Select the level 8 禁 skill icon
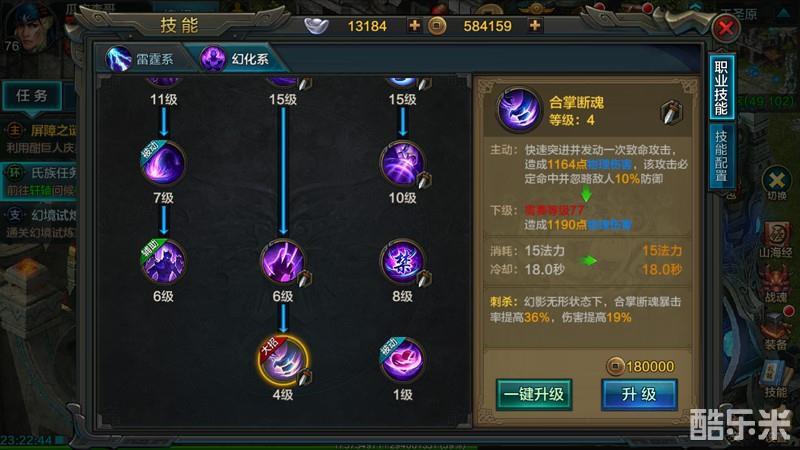The width and height of the screenshot is (800, 450). tap(403, 262)
